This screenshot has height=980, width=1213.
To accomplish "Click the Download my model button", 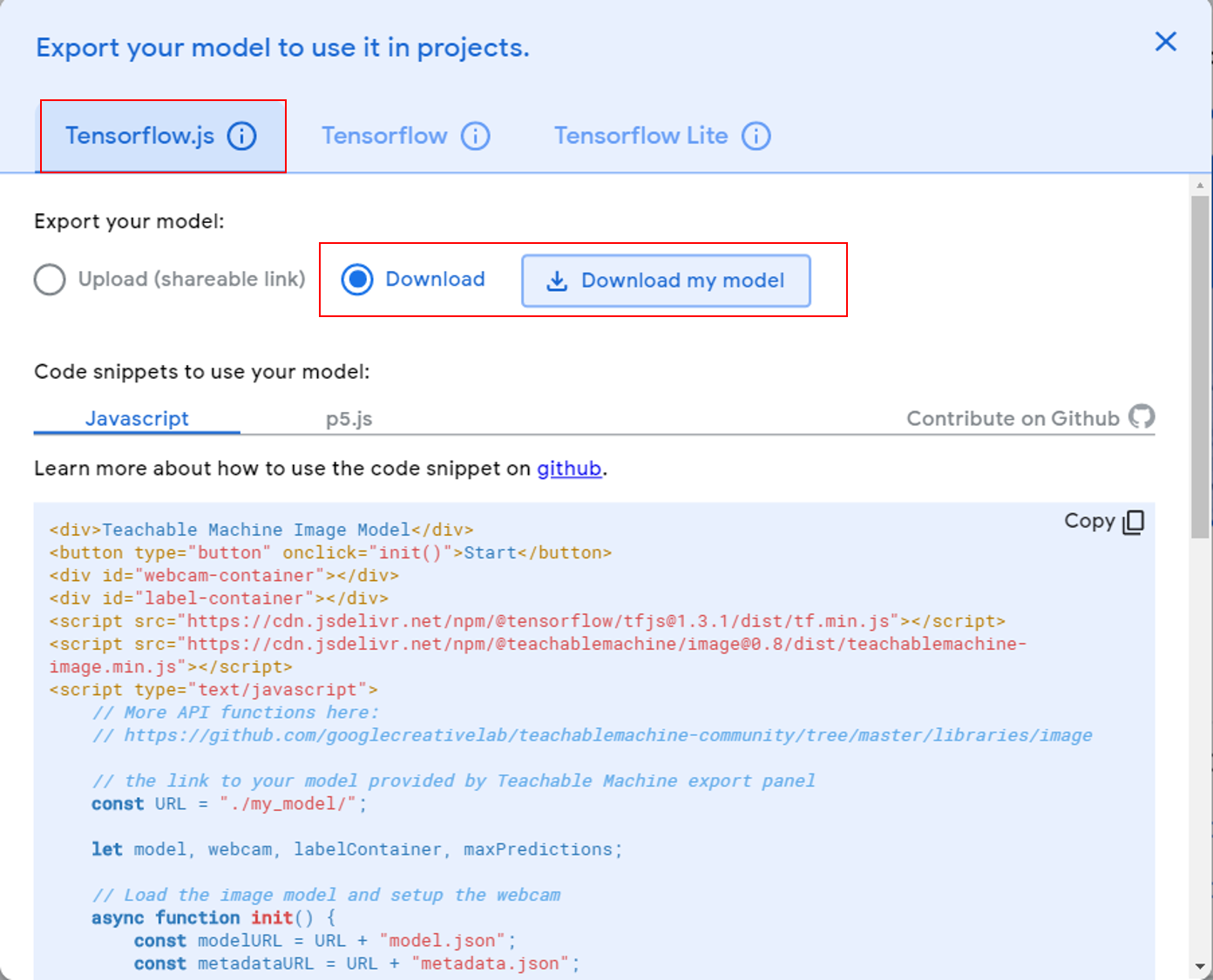I will coord(666,280).
